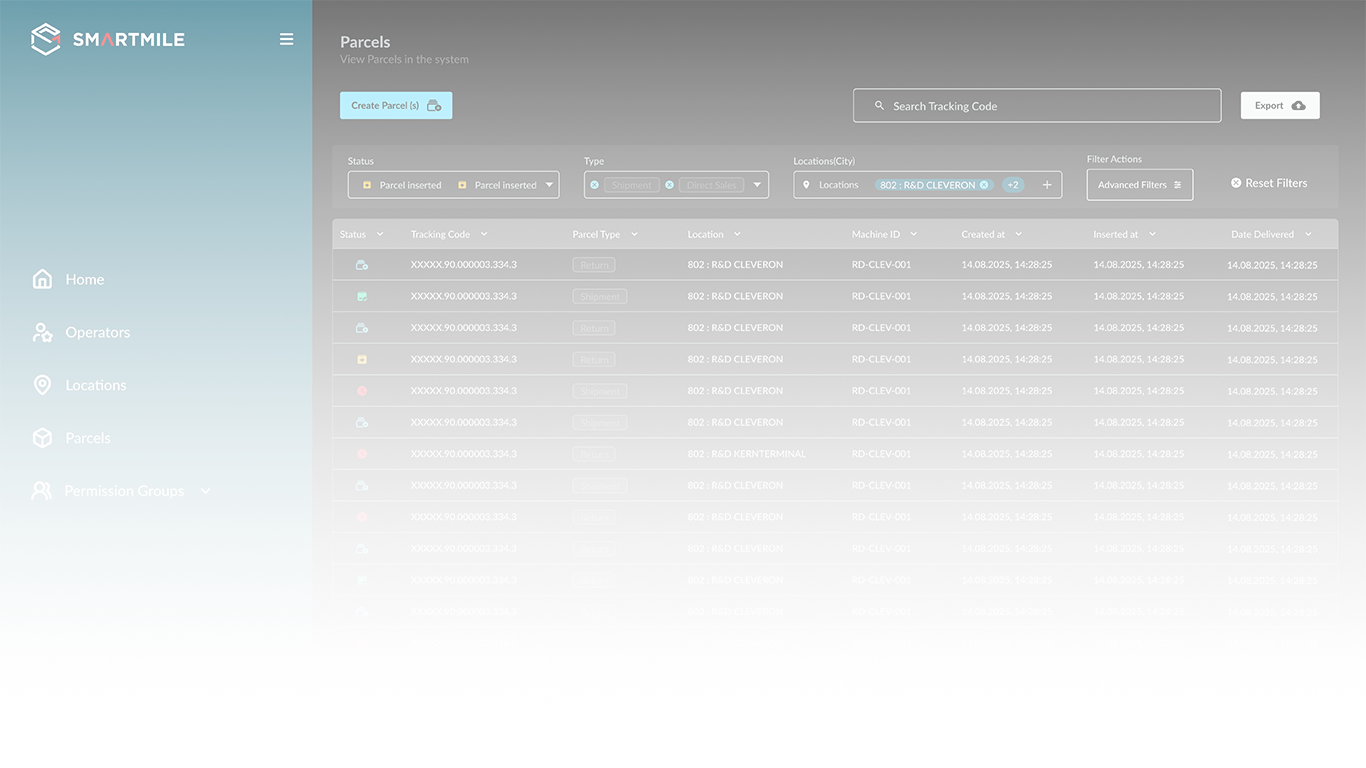The image size is (1366, 768).
Task: Collapse the sidebar with the hamburger icon
Action: (x=286, y=40)
